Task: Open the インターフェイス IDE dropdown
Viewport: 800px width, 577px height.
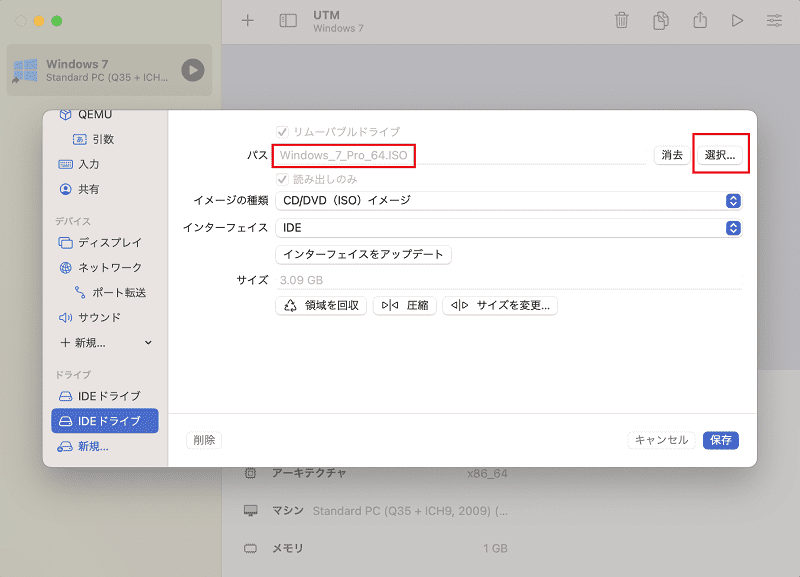Action: coord(508,228)
